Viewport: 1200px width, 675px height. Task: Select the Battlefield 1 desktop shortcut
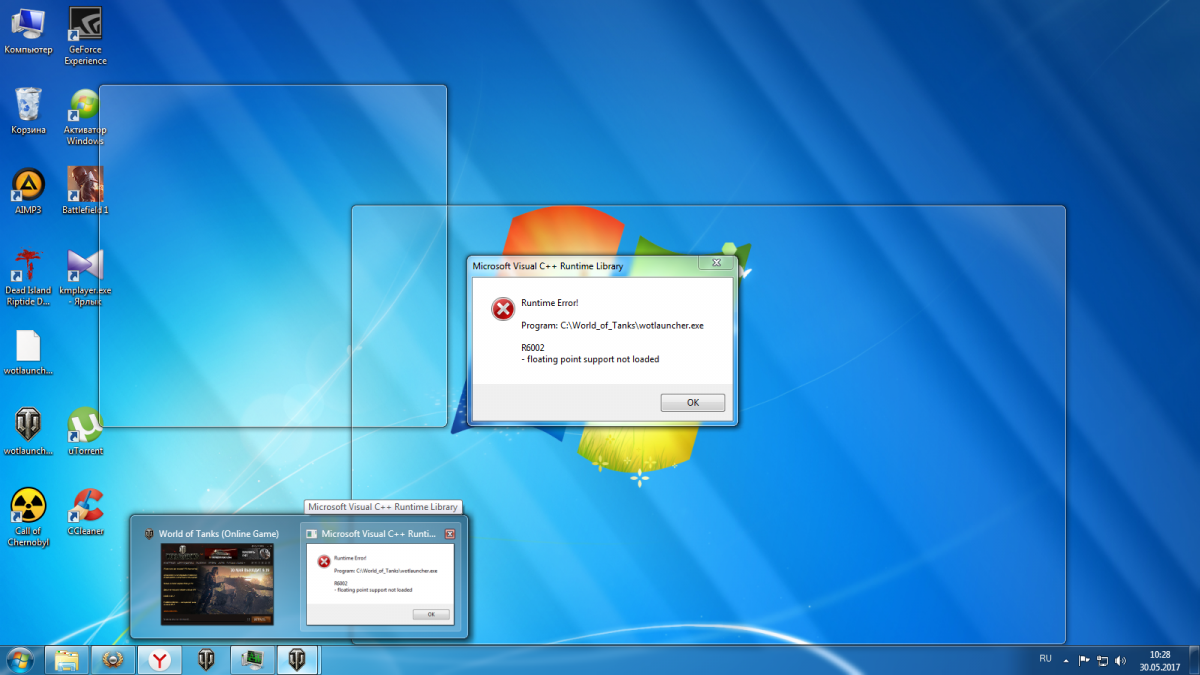coord(85,190)
